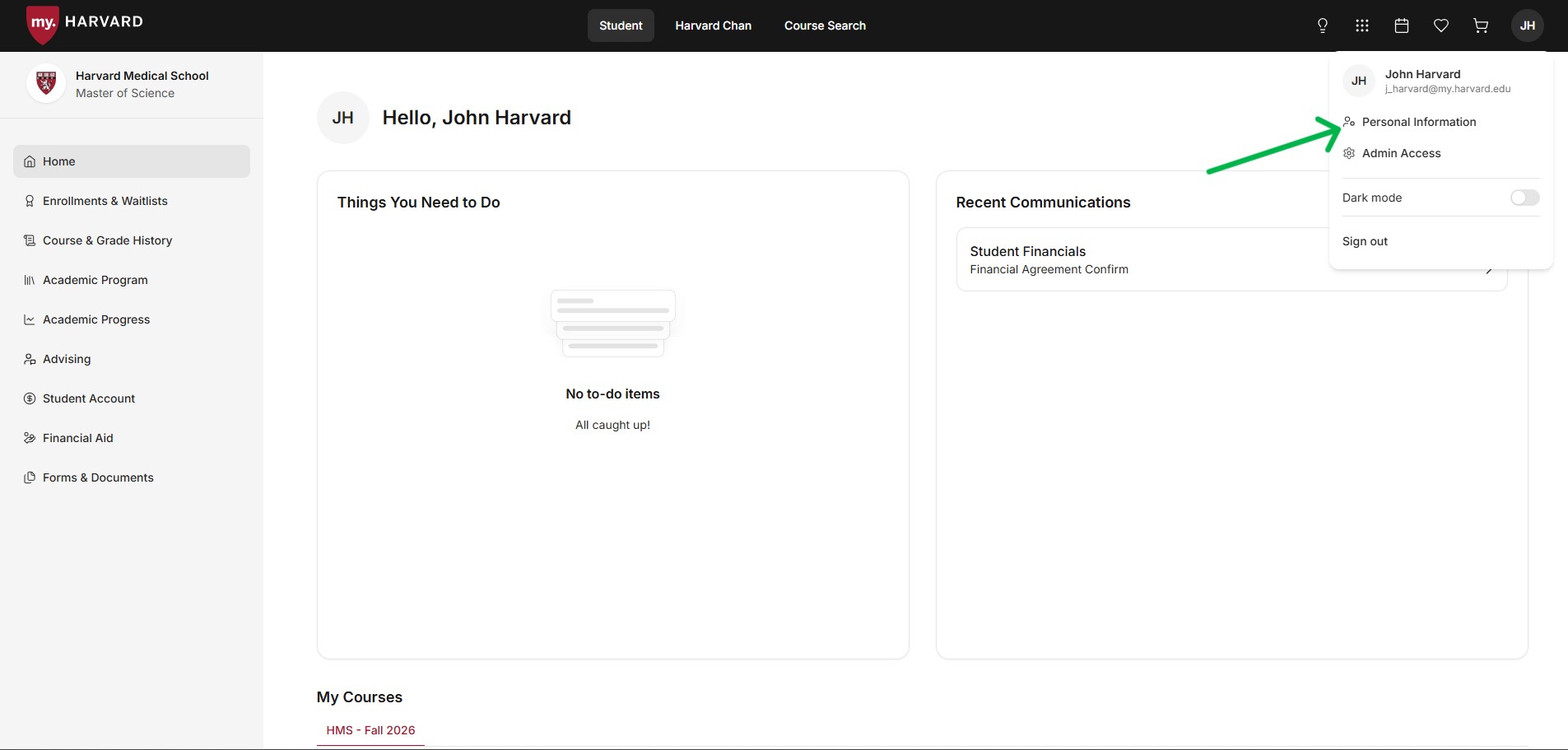Open the shopping cart icon
This screenshot has height=750, width=1568.
(x=1481, y=26)
